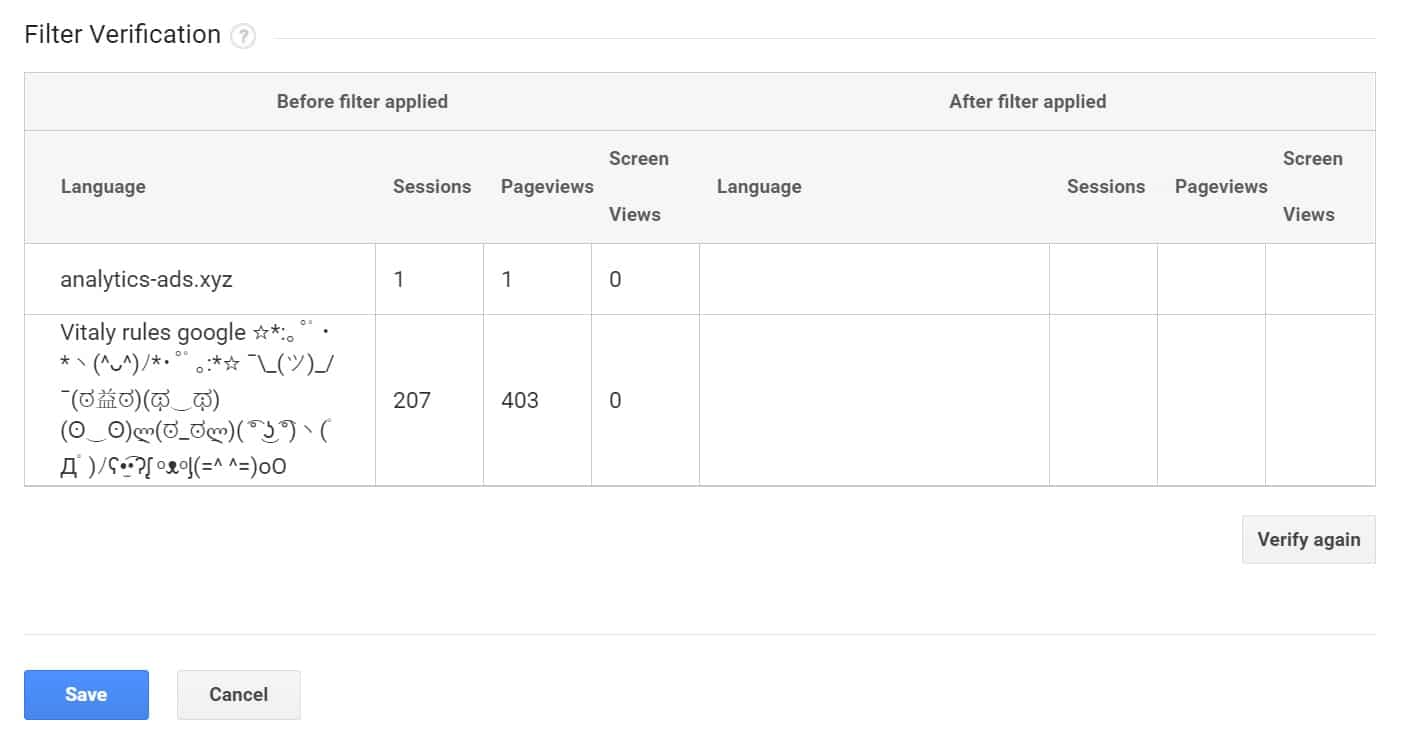Click the Language column header on left table
1420x741 pixels.
click(x=103, y=186)
